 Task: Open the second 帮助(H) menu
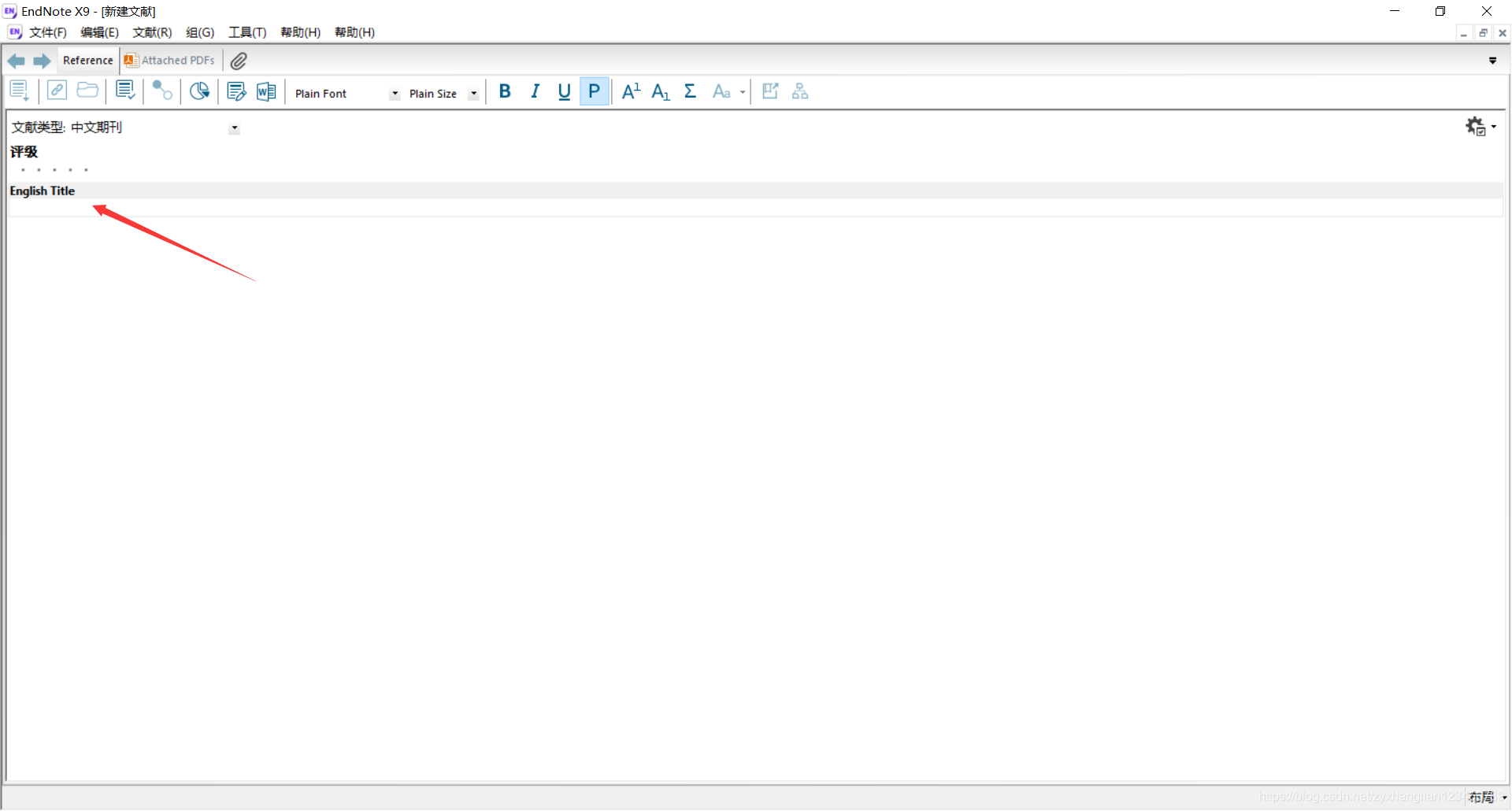(x=354, y=32)
